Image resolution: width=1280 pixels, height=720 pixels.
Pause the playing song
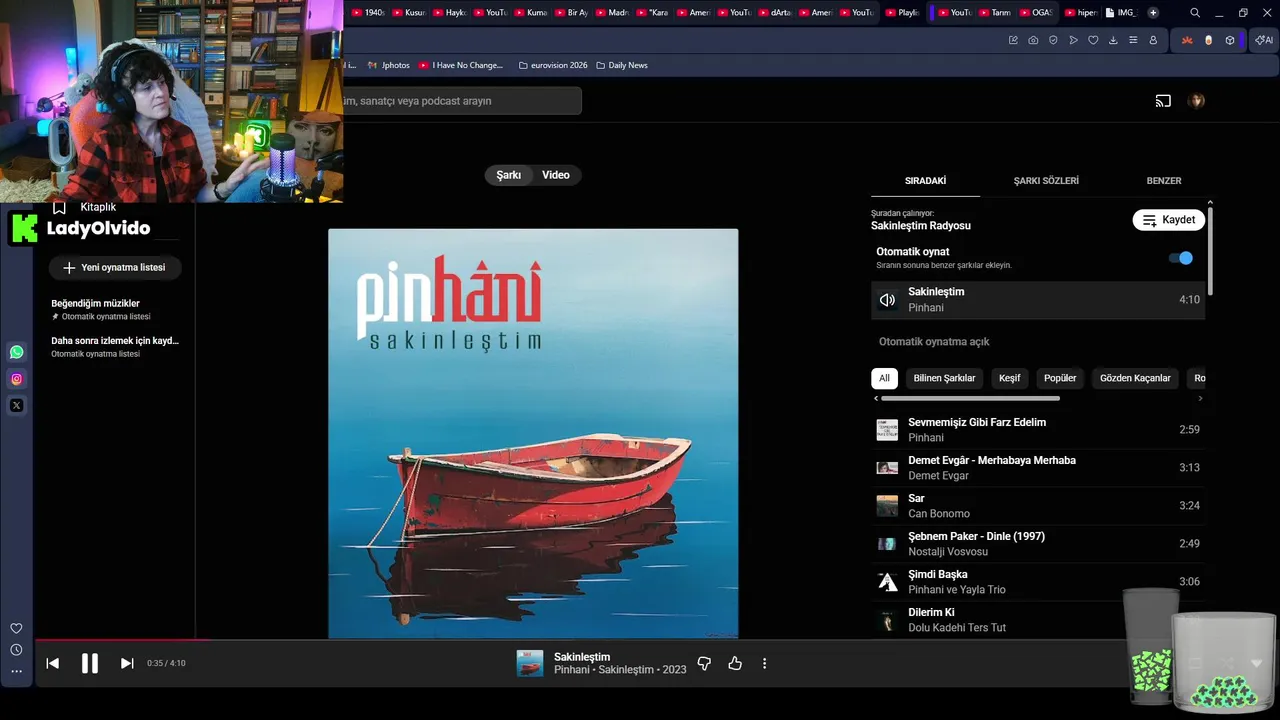tap(90, 663)
